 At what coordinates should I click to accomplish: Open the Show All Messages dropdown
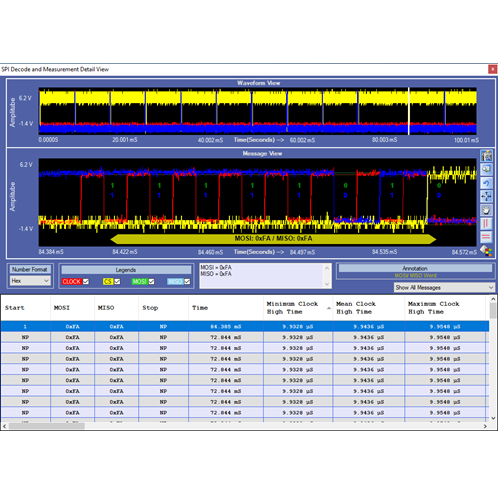click(444, 287)
